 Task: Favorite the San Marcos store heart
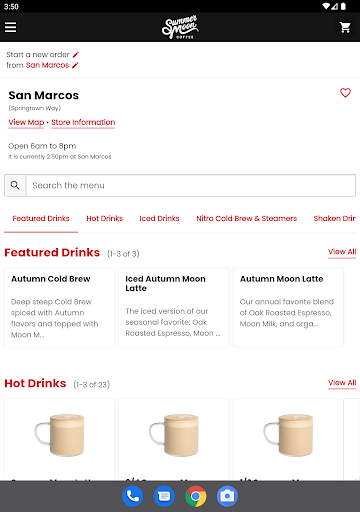(345, 93)
